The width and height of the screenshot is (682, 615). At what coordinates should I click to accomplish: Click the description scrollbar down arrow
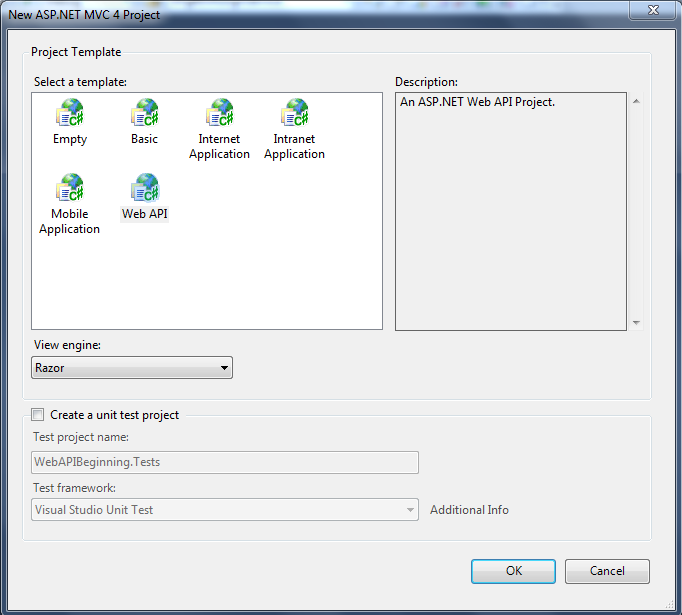(636, 323)
